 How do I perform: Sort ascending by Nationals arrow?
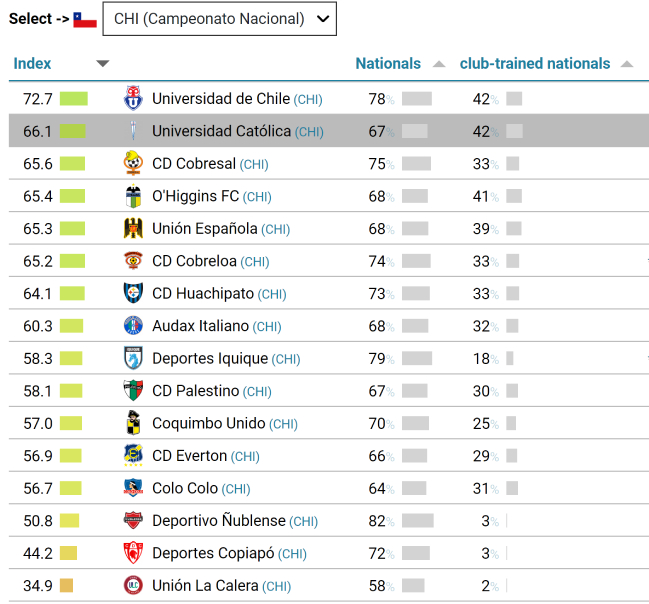439,64
